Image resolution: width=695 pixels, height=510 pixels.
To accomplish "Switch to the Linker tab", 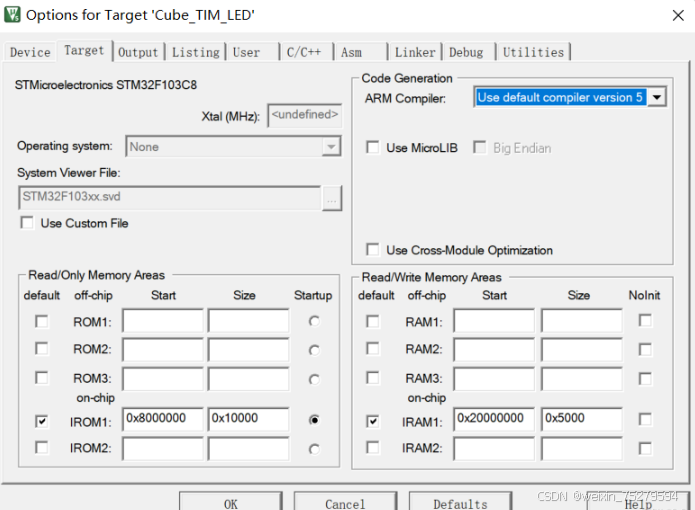I will point(415,52).
